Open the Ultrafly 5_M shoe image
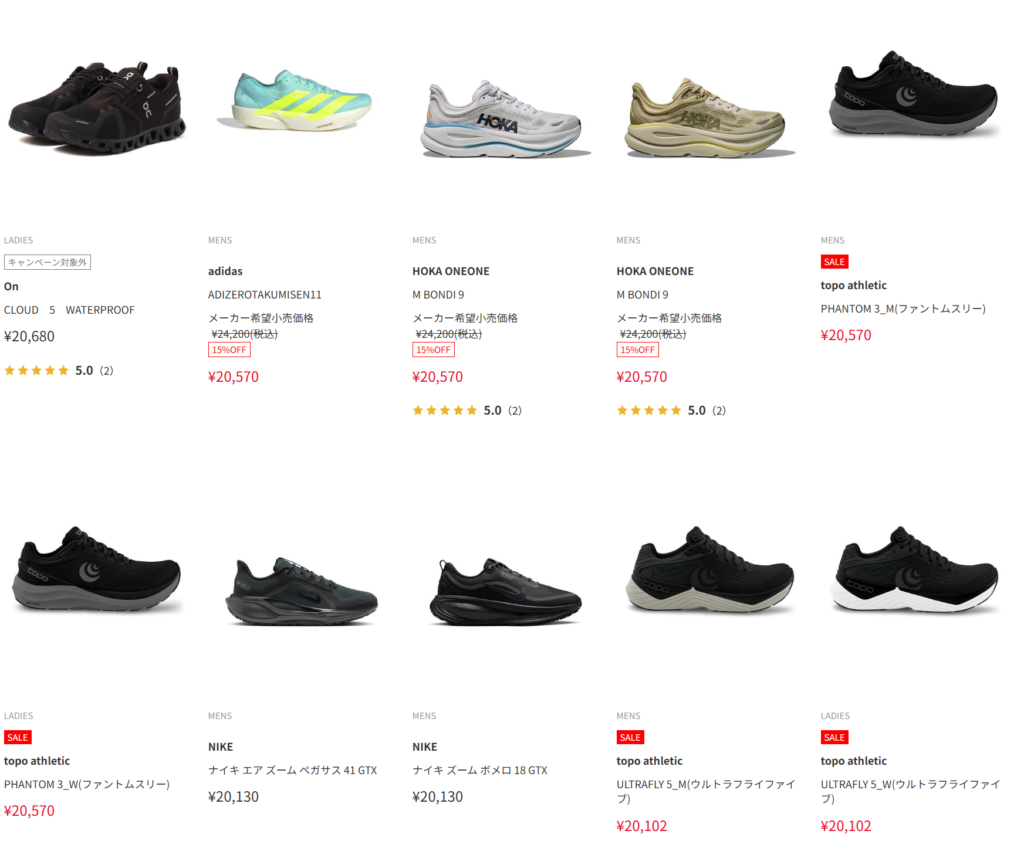 click(710, 569)
